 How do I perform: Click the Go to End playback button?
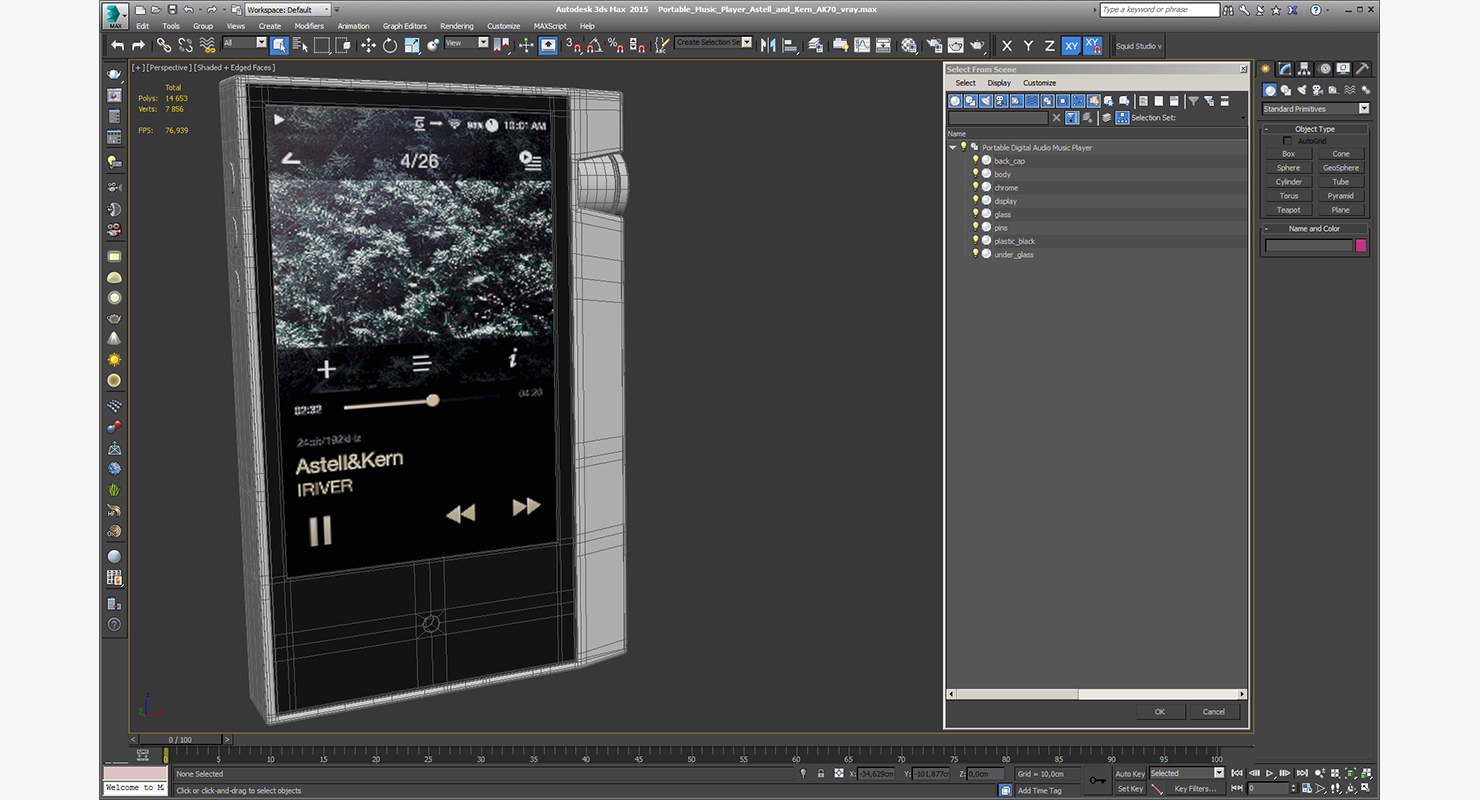[1302, 773]
